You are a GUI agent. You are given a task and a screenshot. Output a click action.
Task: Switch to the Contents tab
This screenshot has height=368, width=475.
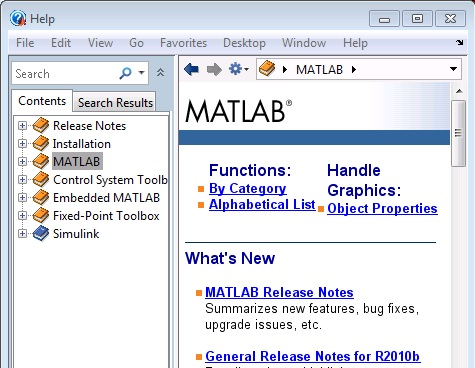point(42,101)
